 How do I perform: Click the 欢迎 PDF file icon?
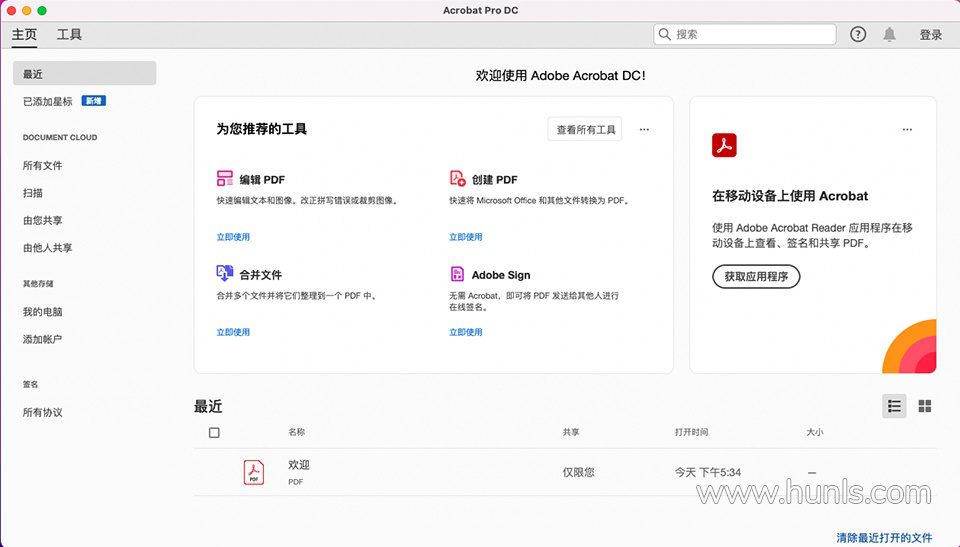tap(254, 472)
